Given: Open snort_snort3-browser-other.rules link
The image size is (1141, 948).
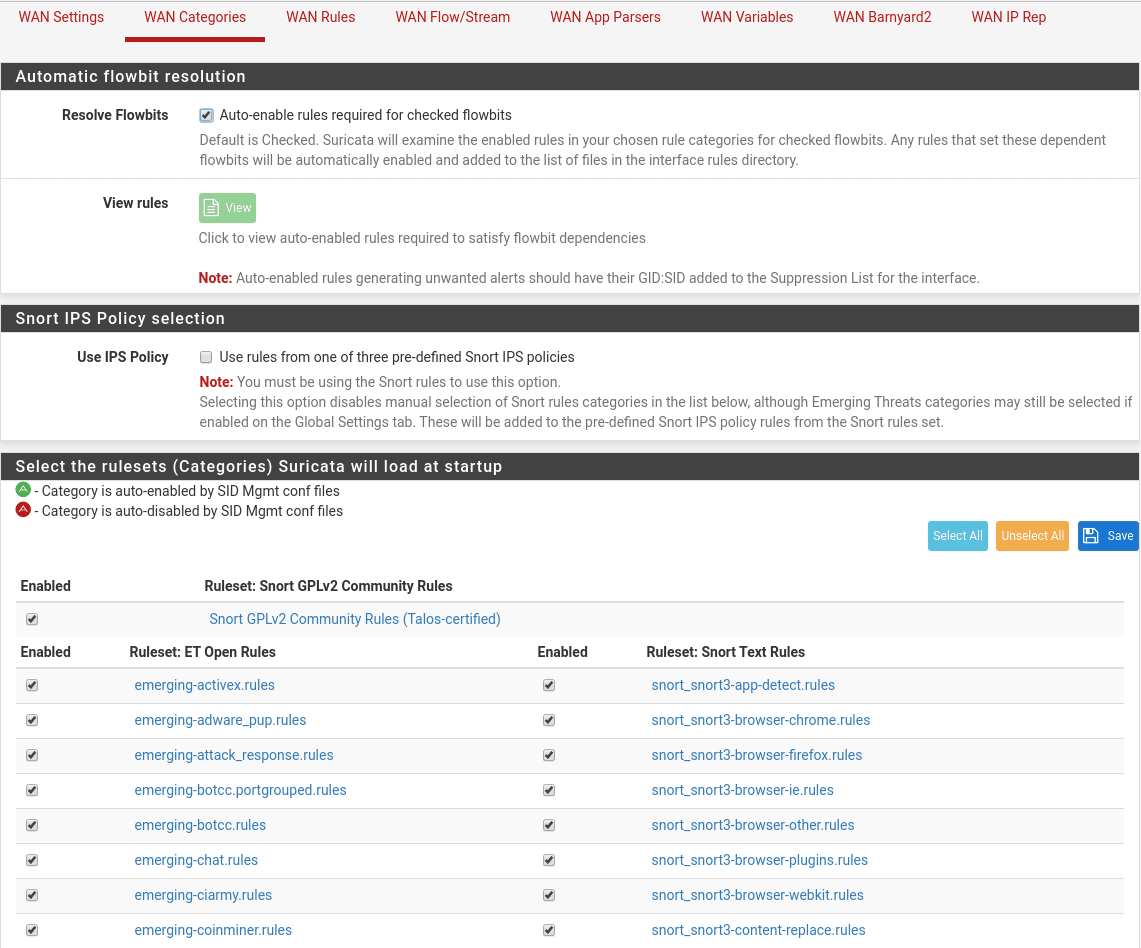Looking at the screenshot, I should [x=752, y=825].
